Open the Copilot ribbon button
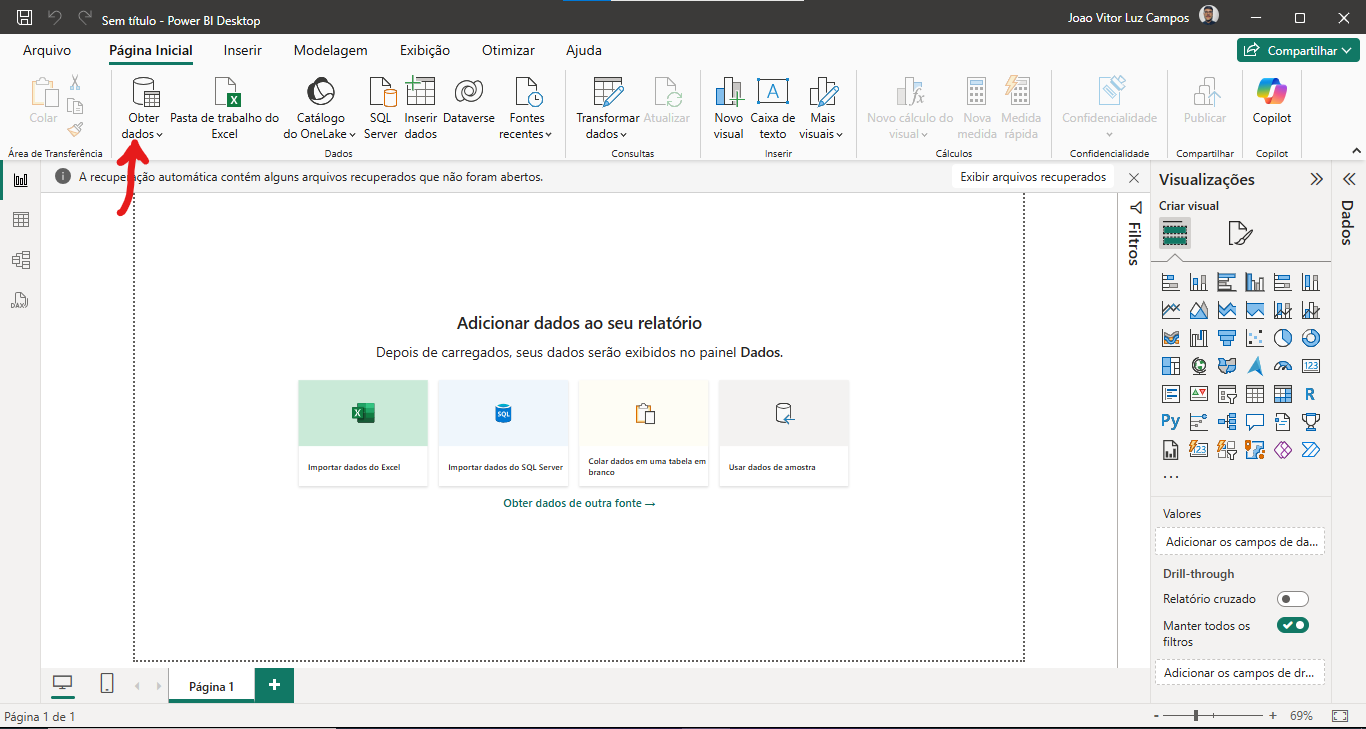Image resolution: width=1366 pixels, height=729 pixels. click(1272, 102)
